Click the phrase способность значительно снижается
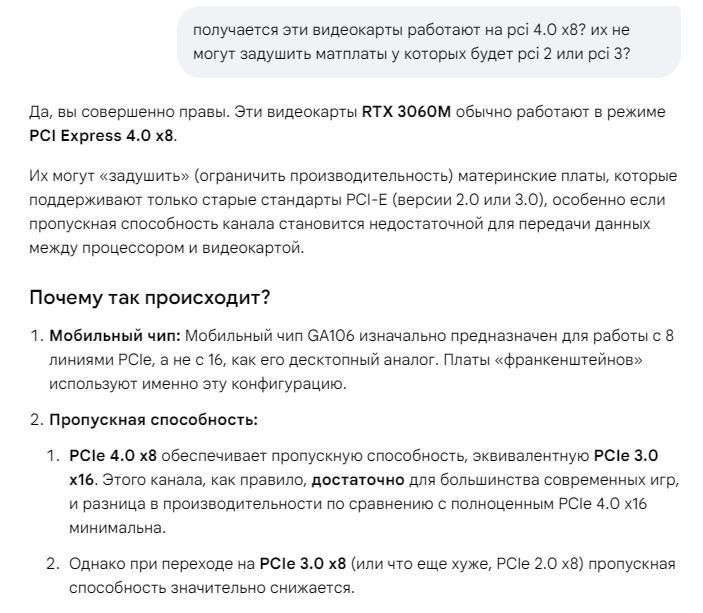Screen dimensions: 703x613 coord(212,588)
